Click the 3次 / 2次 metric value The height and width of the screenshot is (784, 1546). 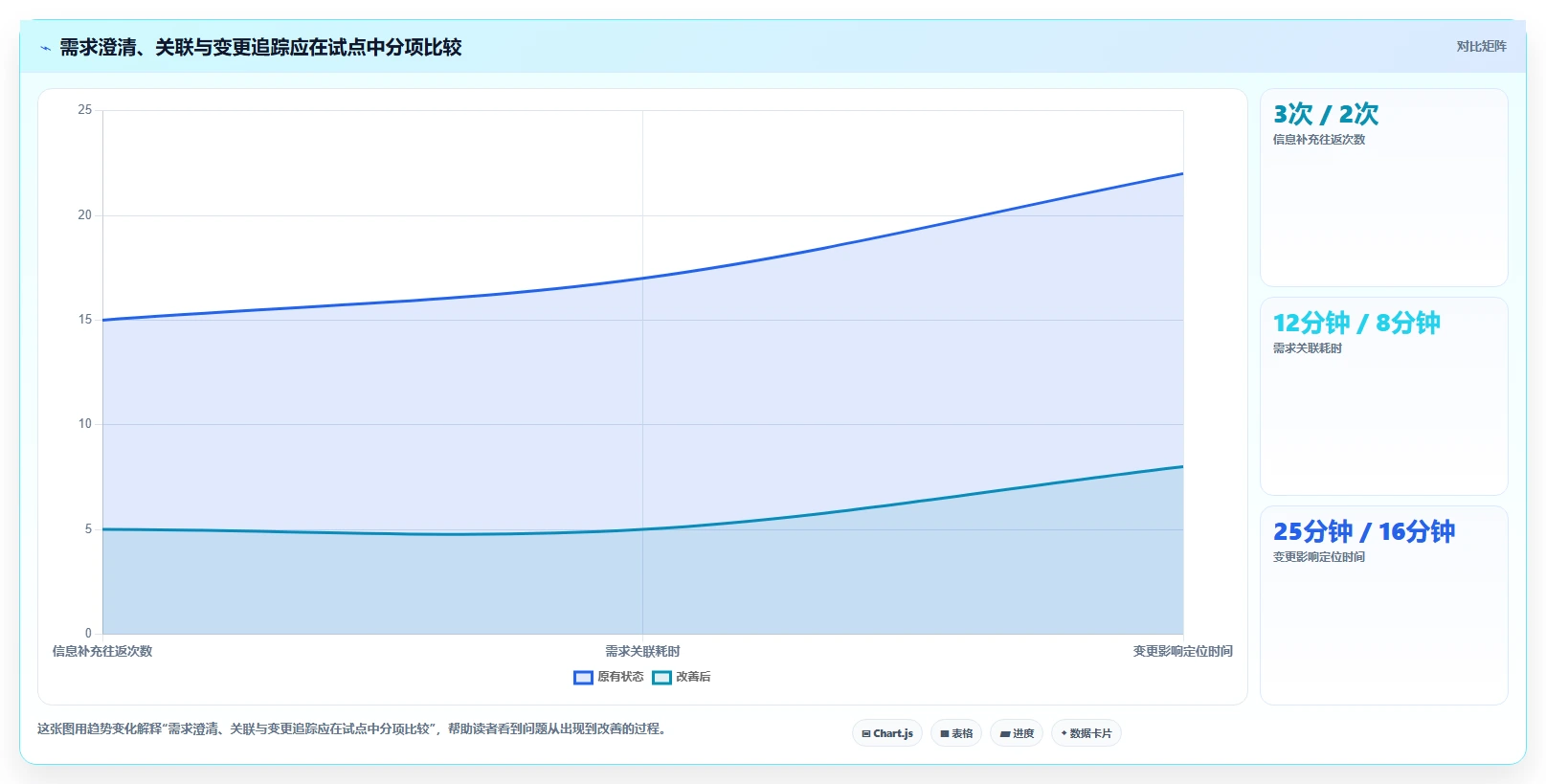point(1326,114)
